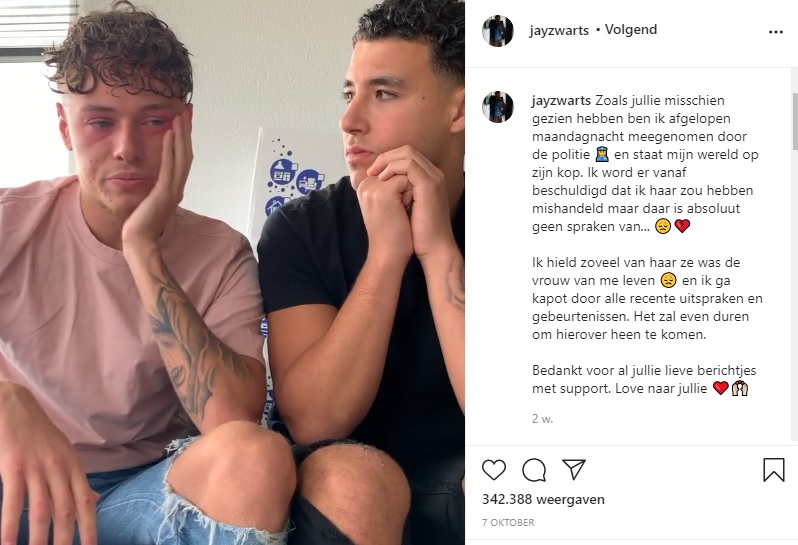Open jayzwarts username in caption
798x545 pixels.
pos(561,100)
